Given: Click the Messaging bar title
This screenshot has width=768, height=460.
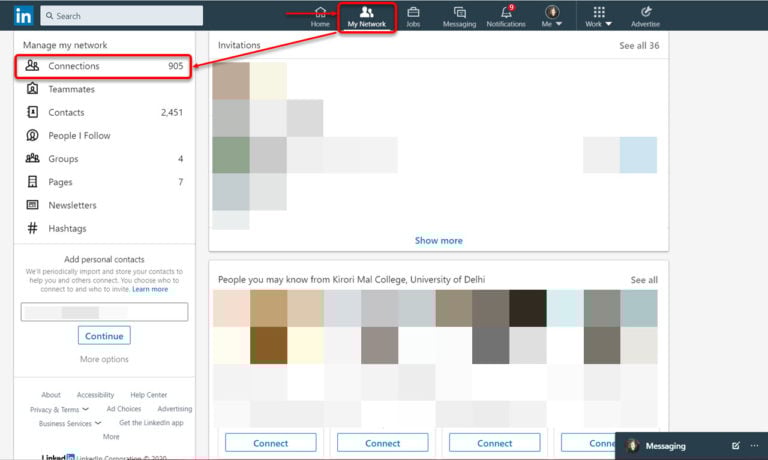Looking at the screenshot, I should tap(666, 446).
